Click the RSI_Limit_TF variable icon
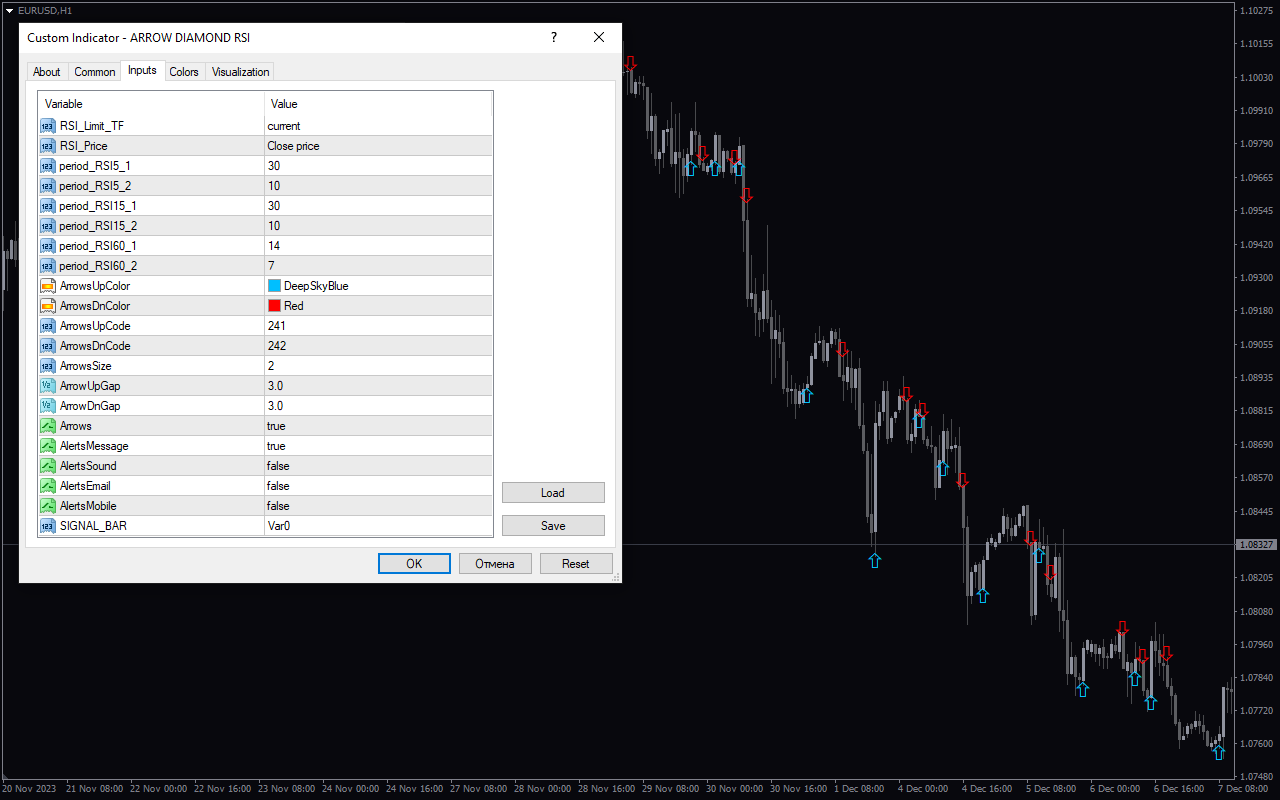This screenshot has width=1280, height=800. pyautogui.click(x=47, y=126)
